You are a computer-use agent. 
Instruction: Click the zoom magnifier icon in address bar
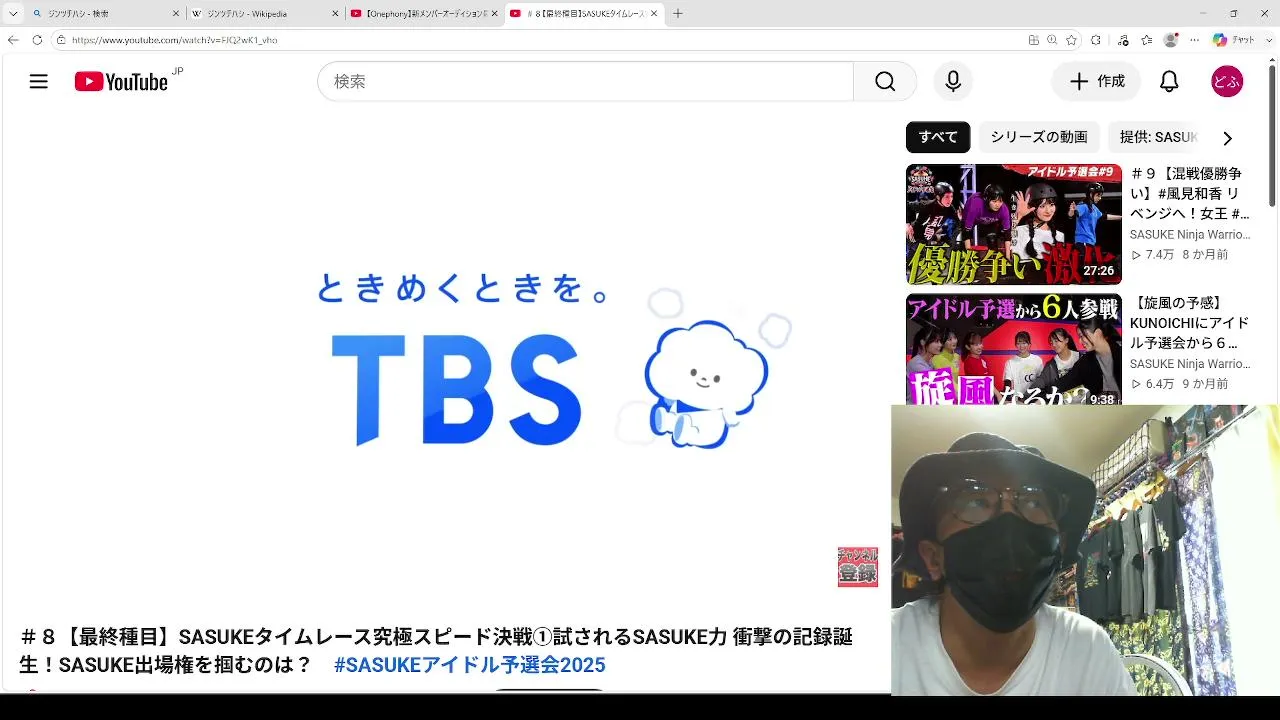click(1052, 40)
